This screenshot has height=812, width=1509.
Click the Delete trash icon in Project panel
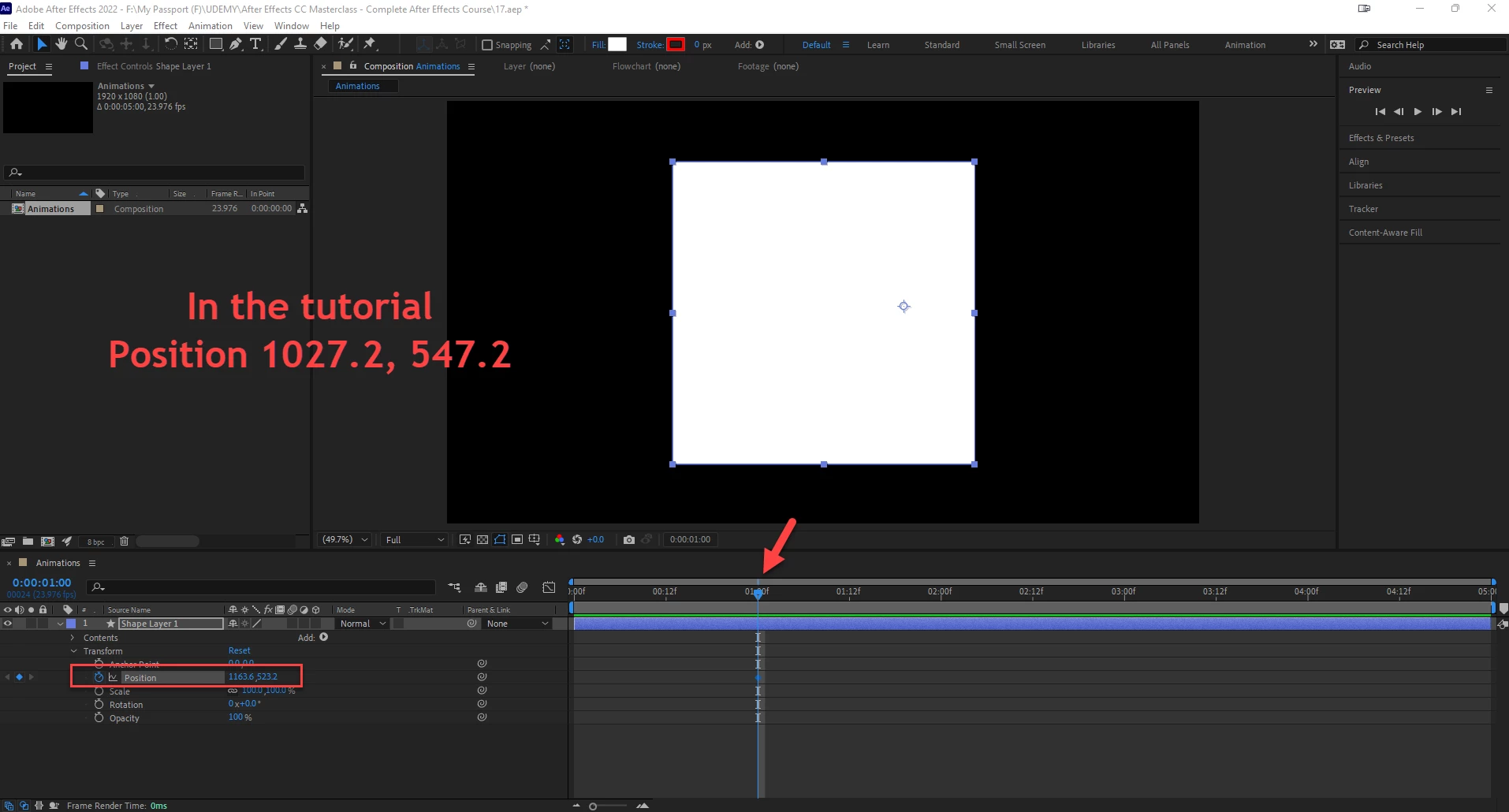(124, 542)
